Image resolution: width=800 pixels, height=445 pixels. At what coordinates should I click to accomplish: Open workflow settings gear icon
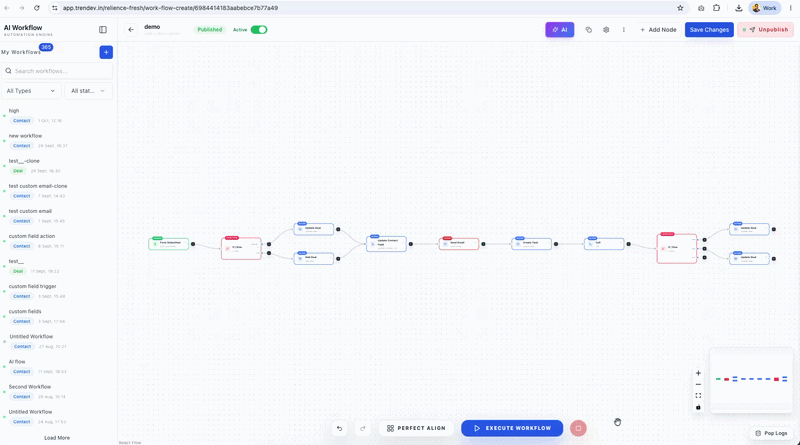click(606, 30)
